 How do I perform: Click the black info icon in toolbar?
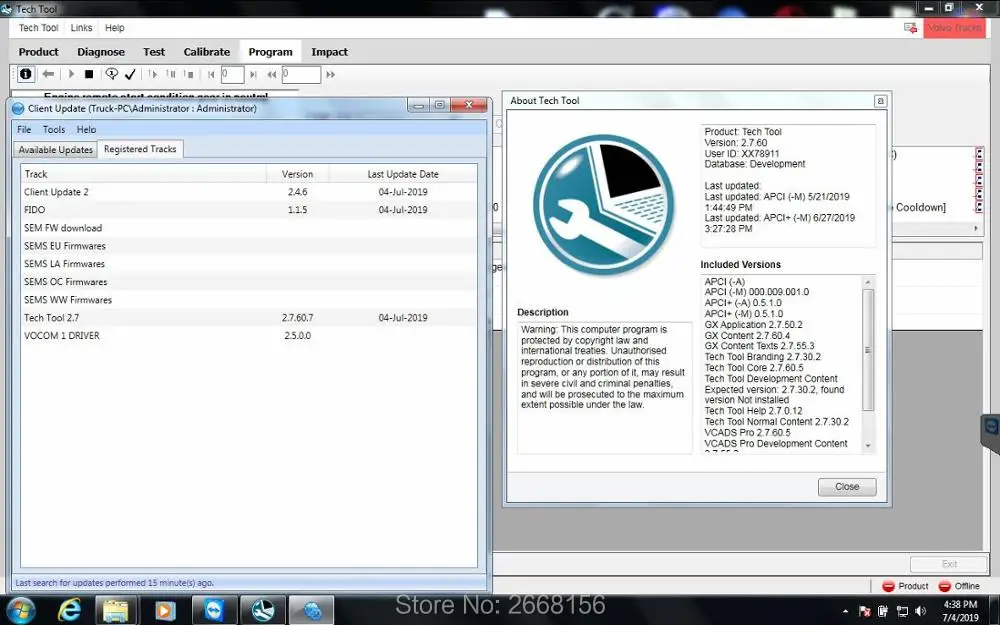(26, 74)
